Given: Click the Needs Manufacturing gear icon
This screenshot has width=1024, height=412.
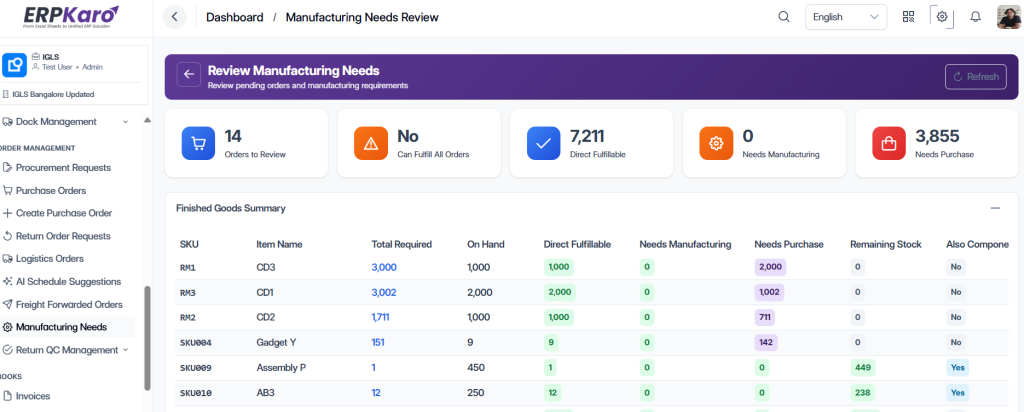Looking at the screenshot, I should coord(716,143).
